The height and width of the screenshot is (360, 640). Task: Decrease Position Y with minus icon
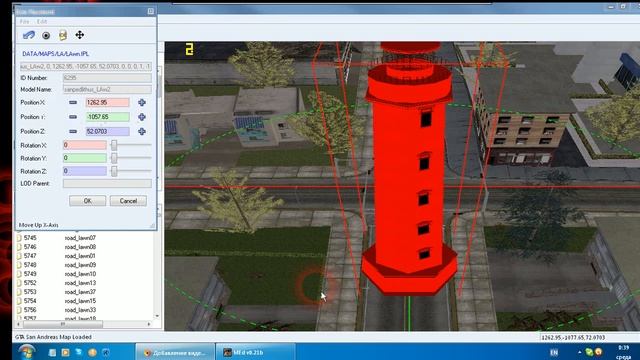tap(73, 117)
